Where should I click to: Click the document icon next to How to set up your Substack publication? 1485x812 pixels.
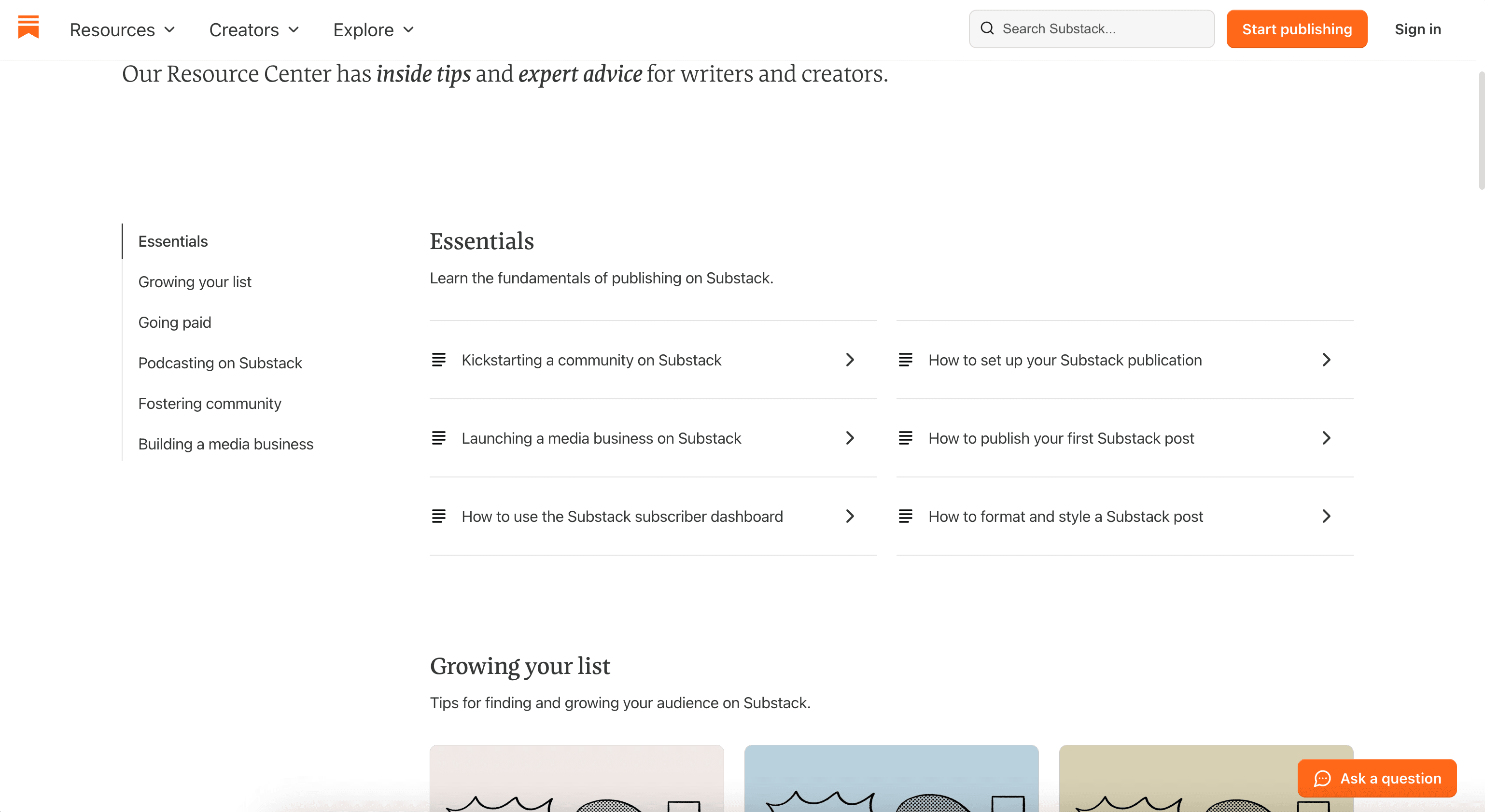pyautogui.click(x=906, y=360)
